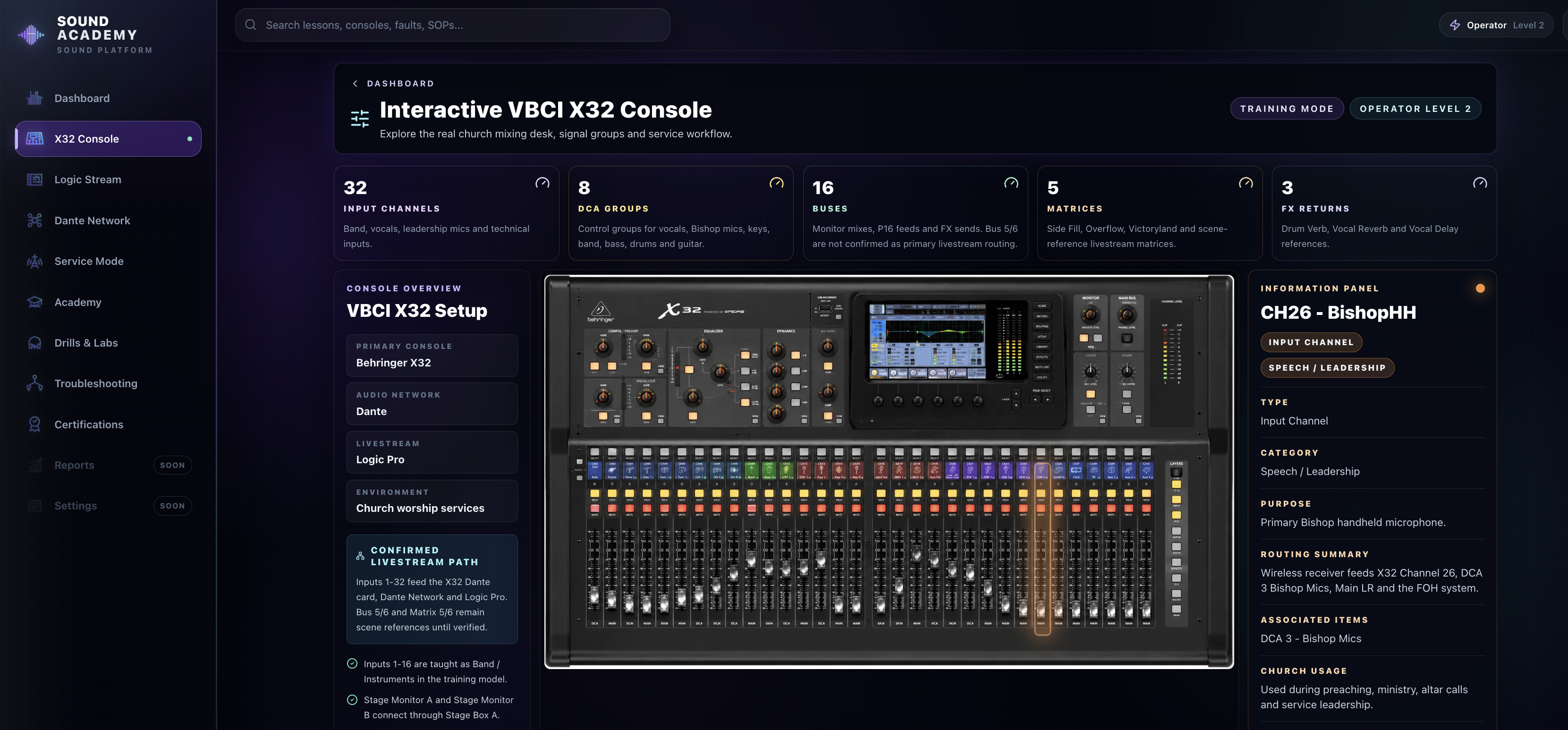Click the SPEECH / LEADERSHIP tag
The width and height of the screenshot is (1568, 730).
[x=1327, y=368]
